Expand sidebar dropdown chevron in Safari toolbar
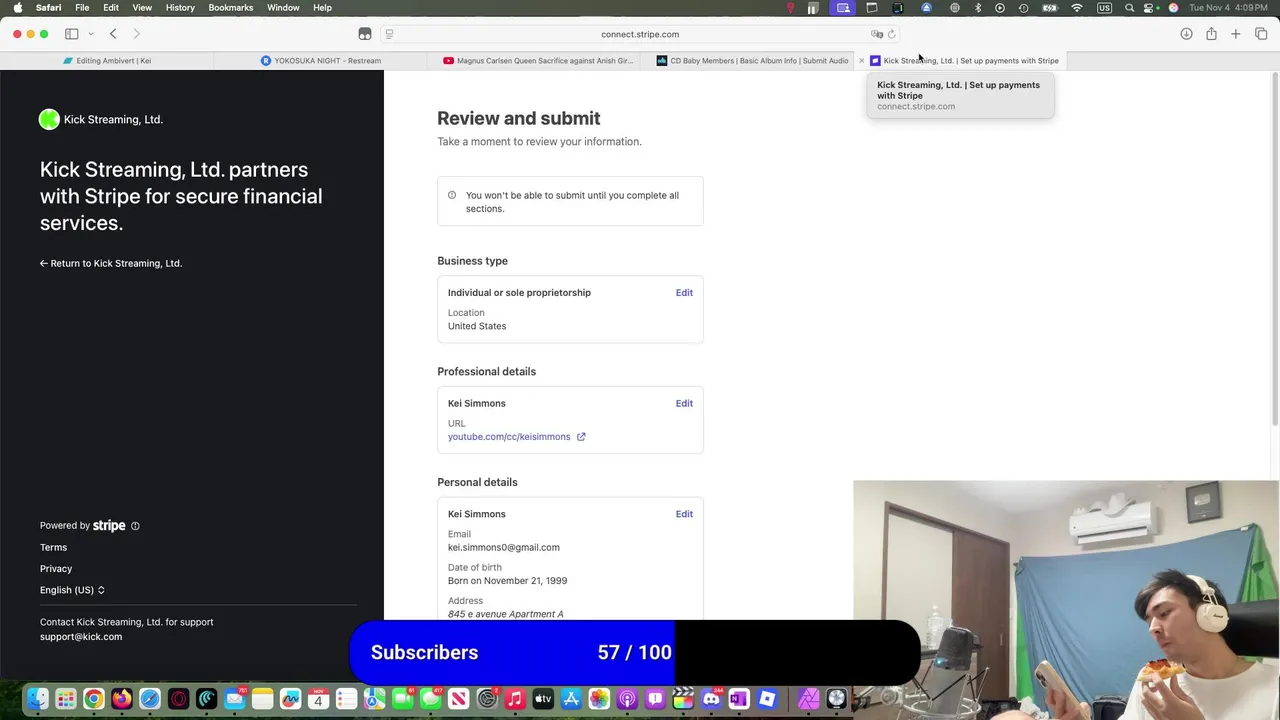 [90, 34]
